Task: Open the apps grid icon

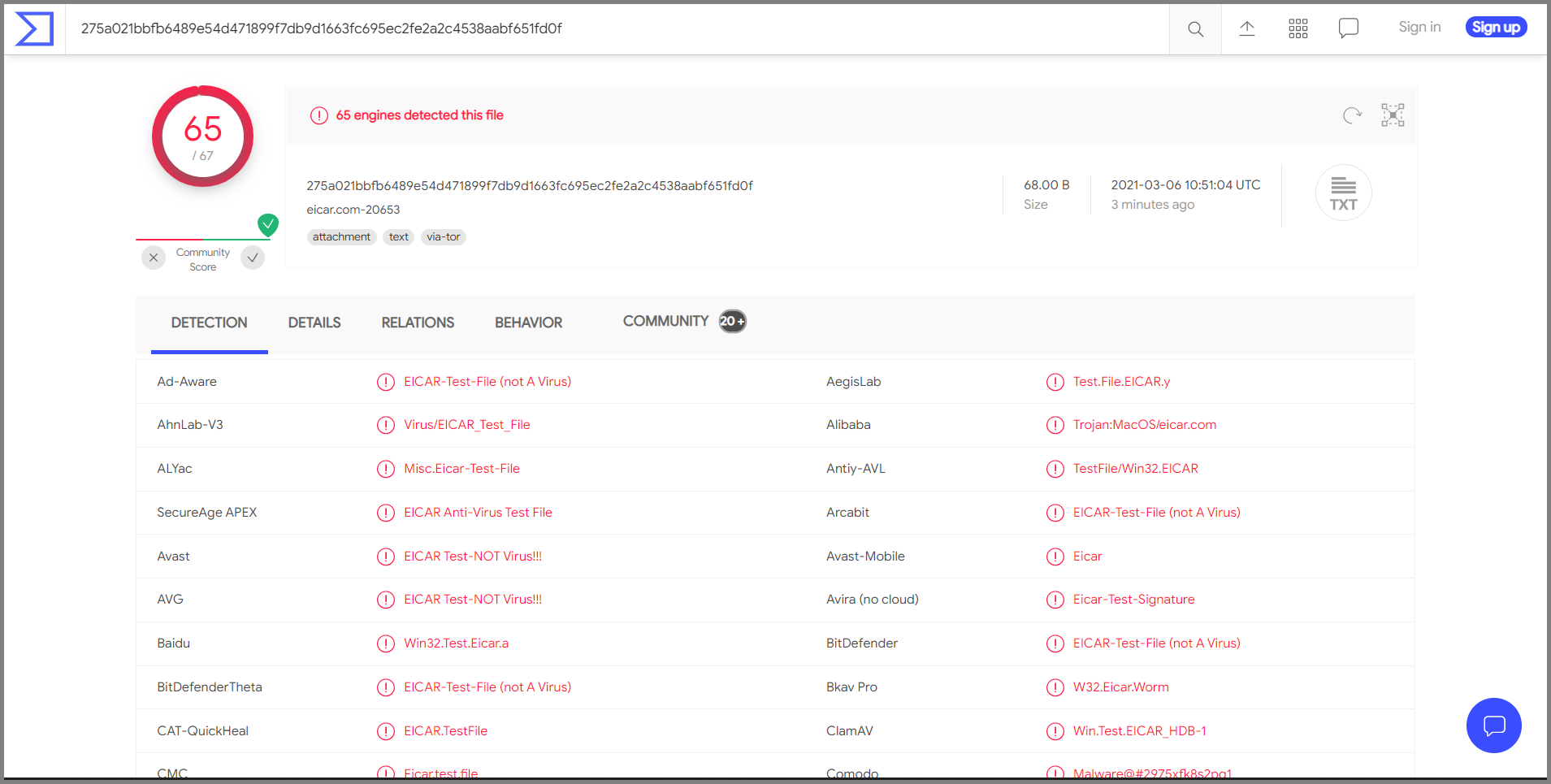Action: 1298,28
